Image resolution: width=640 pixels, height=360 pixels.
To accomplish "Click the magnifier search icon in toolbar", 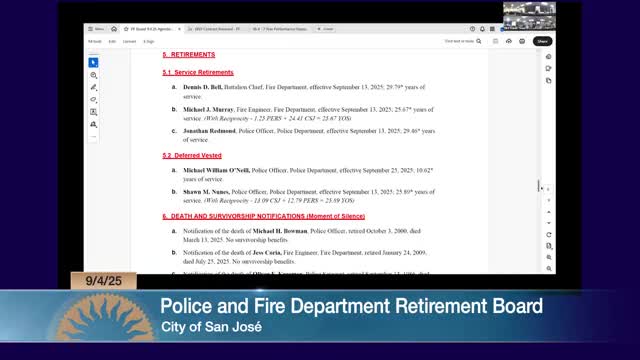I will pos(479,41).
